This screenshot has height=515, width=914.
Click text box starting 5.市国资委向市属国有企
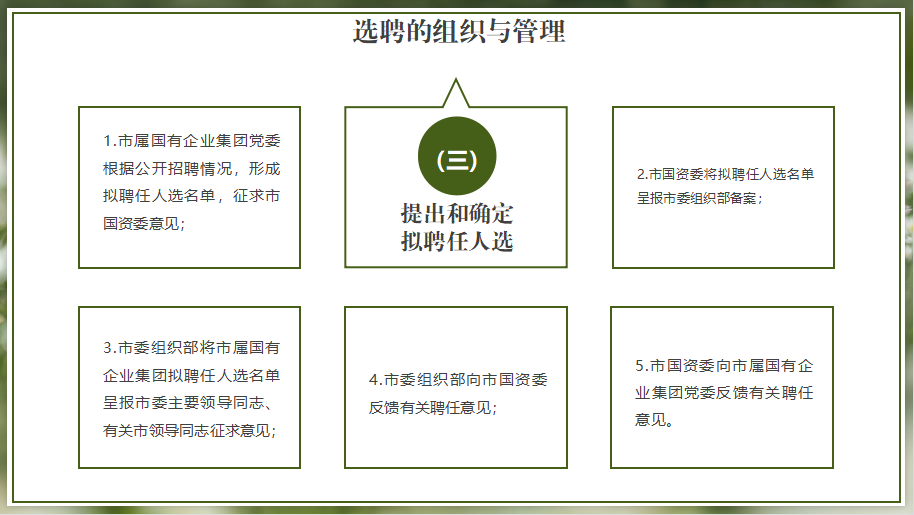(x=722, y=387)
